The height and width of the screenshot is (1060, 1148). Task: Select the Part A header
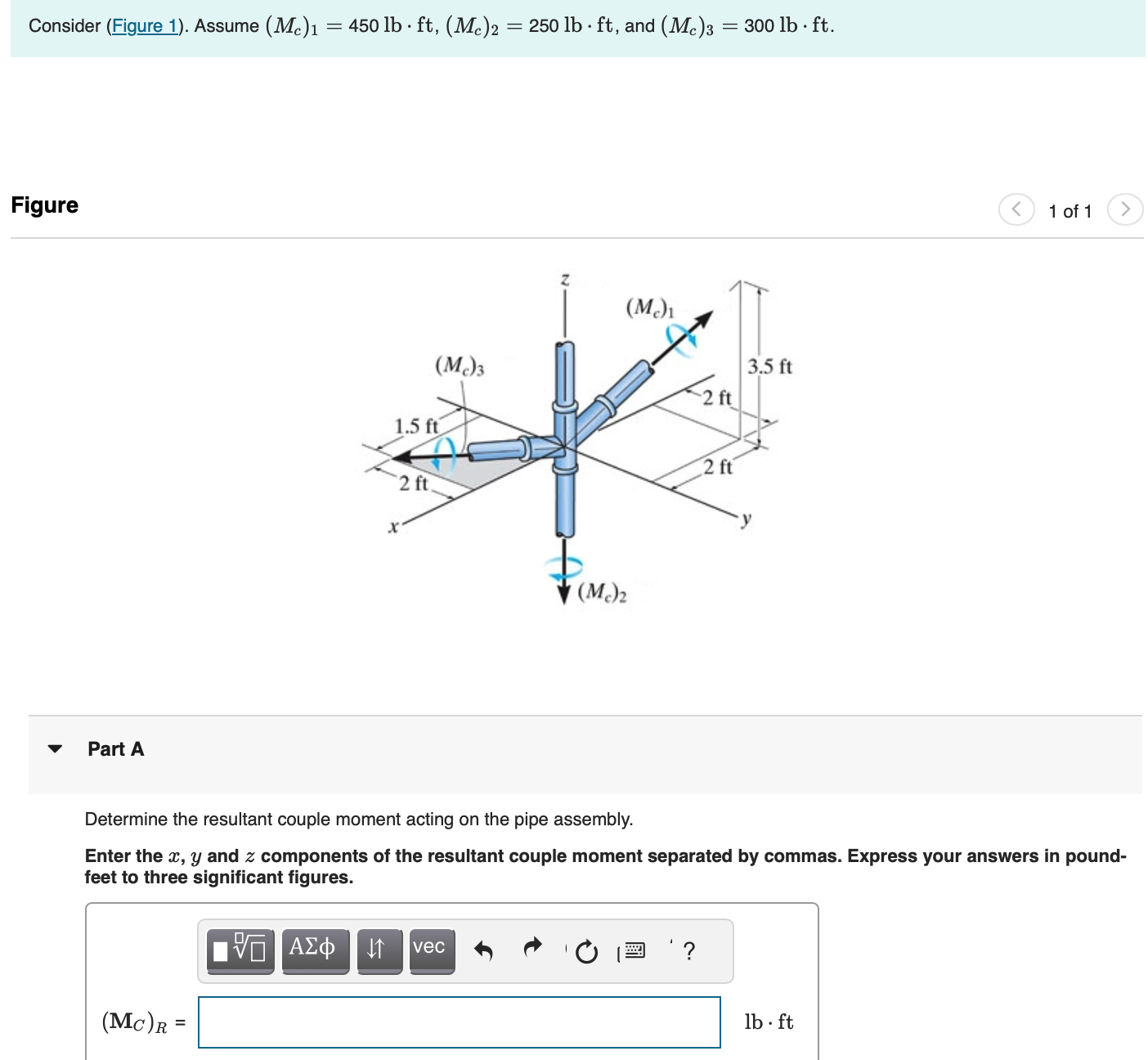tap(115, 748)
